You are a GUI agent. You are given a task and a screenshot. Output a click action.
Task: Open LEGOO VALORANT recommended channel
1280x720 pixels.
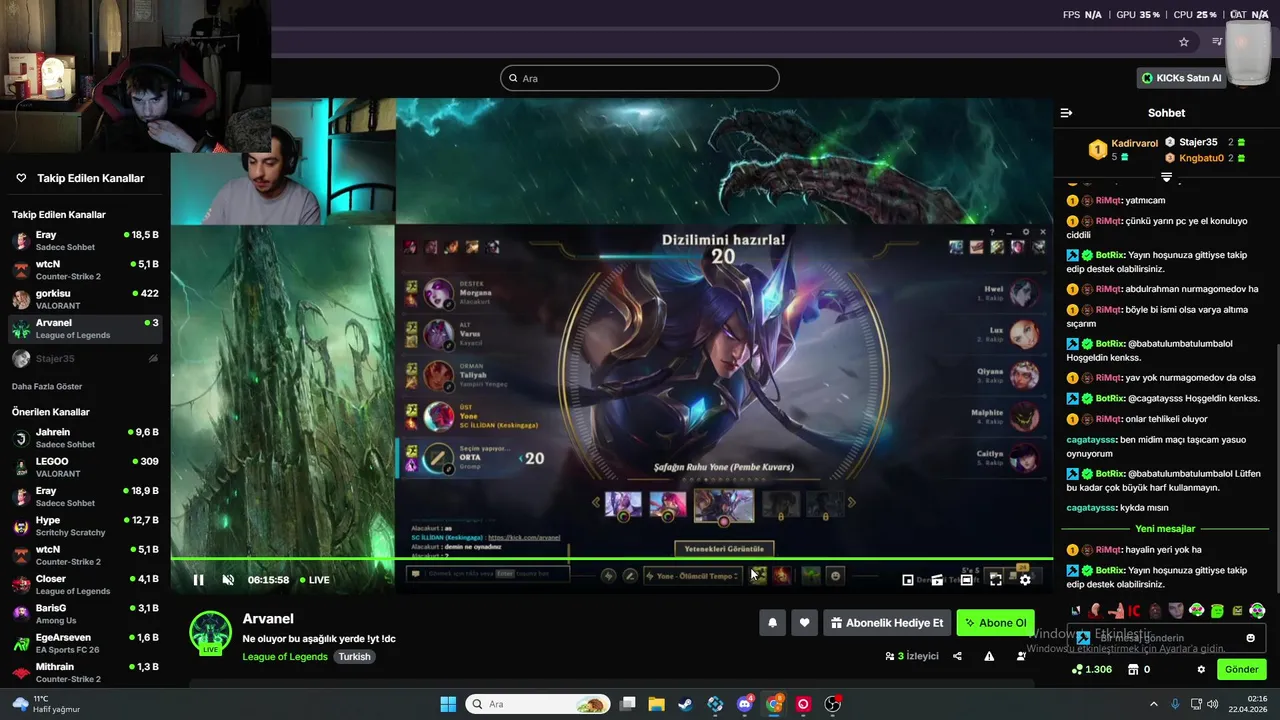coord(85,467)
